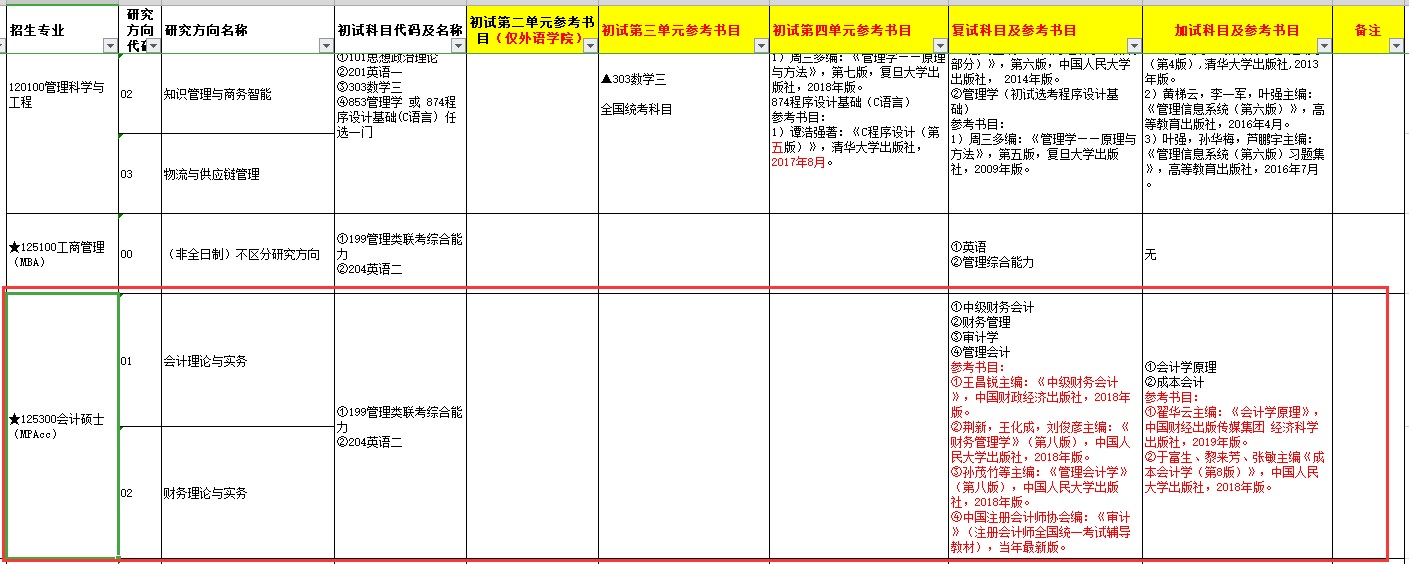Open the 初试科目代码及名称 filter dropdown

tap(457, 46)
